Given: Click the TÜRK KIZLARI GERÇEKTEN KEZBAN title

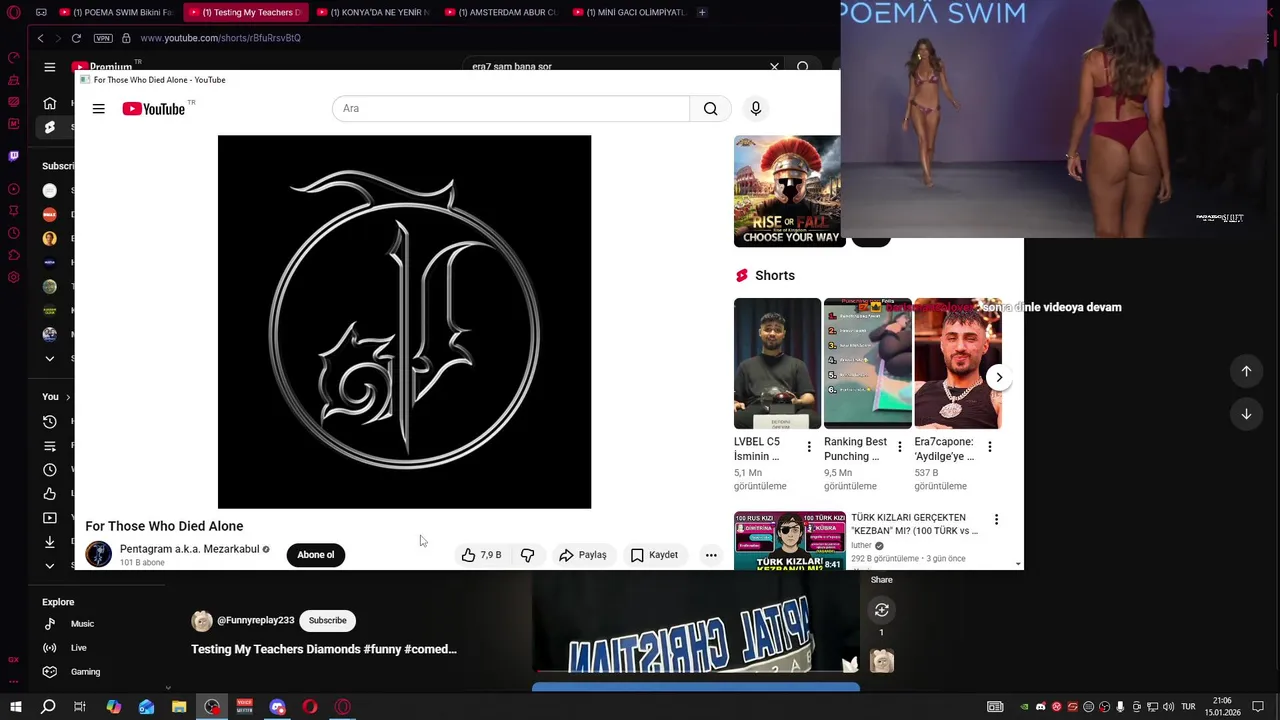Looking at the screenshot, I should point(914,524).
